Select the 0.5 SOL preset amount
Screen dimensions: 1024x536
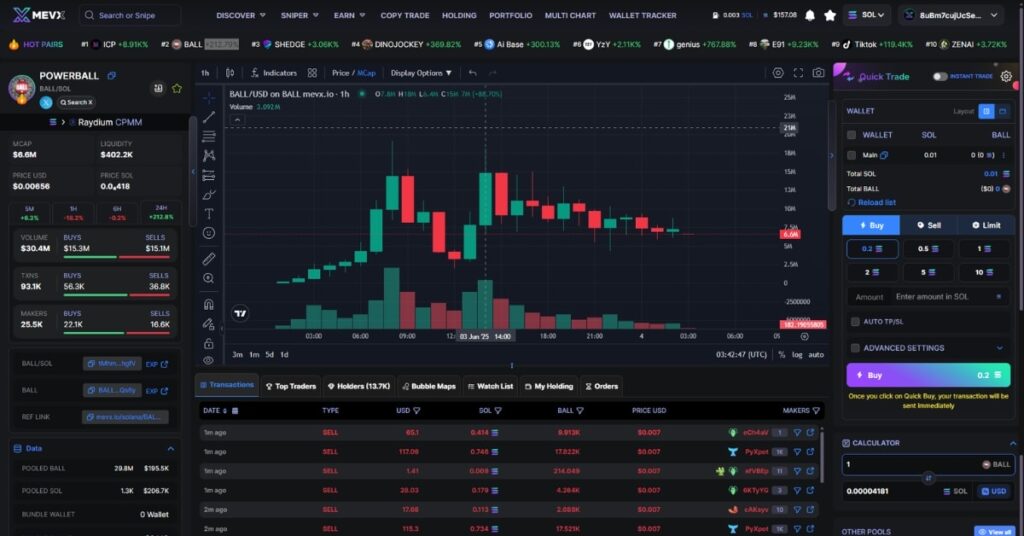coord(928,249)
